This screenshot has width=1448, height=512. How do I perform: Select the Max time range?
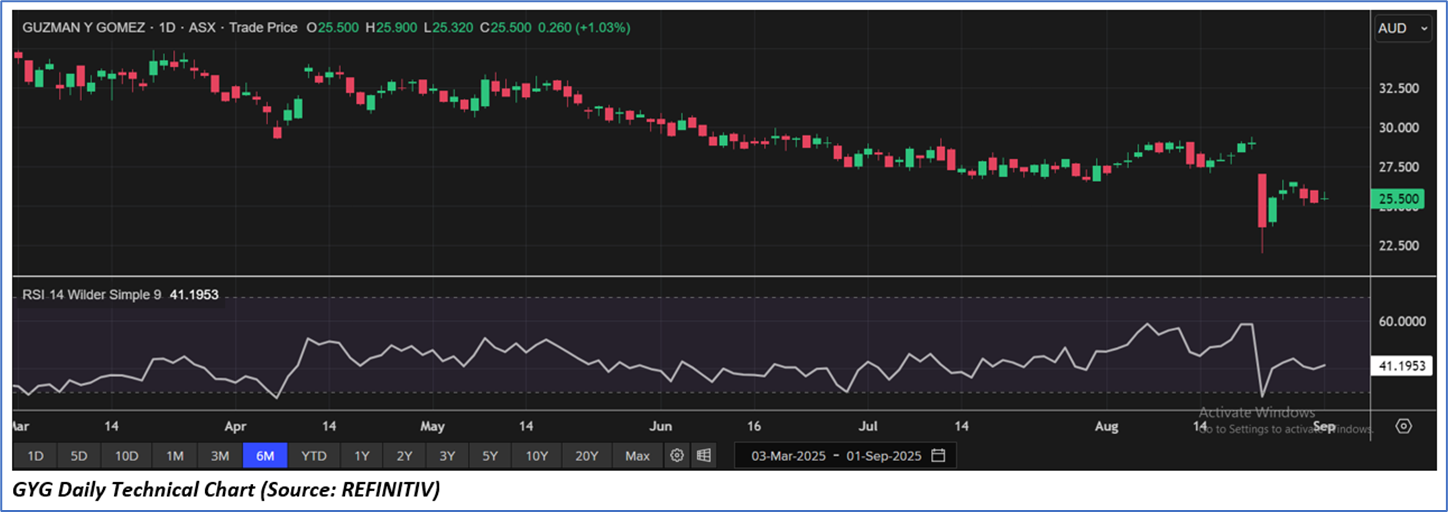coord(637,456)
